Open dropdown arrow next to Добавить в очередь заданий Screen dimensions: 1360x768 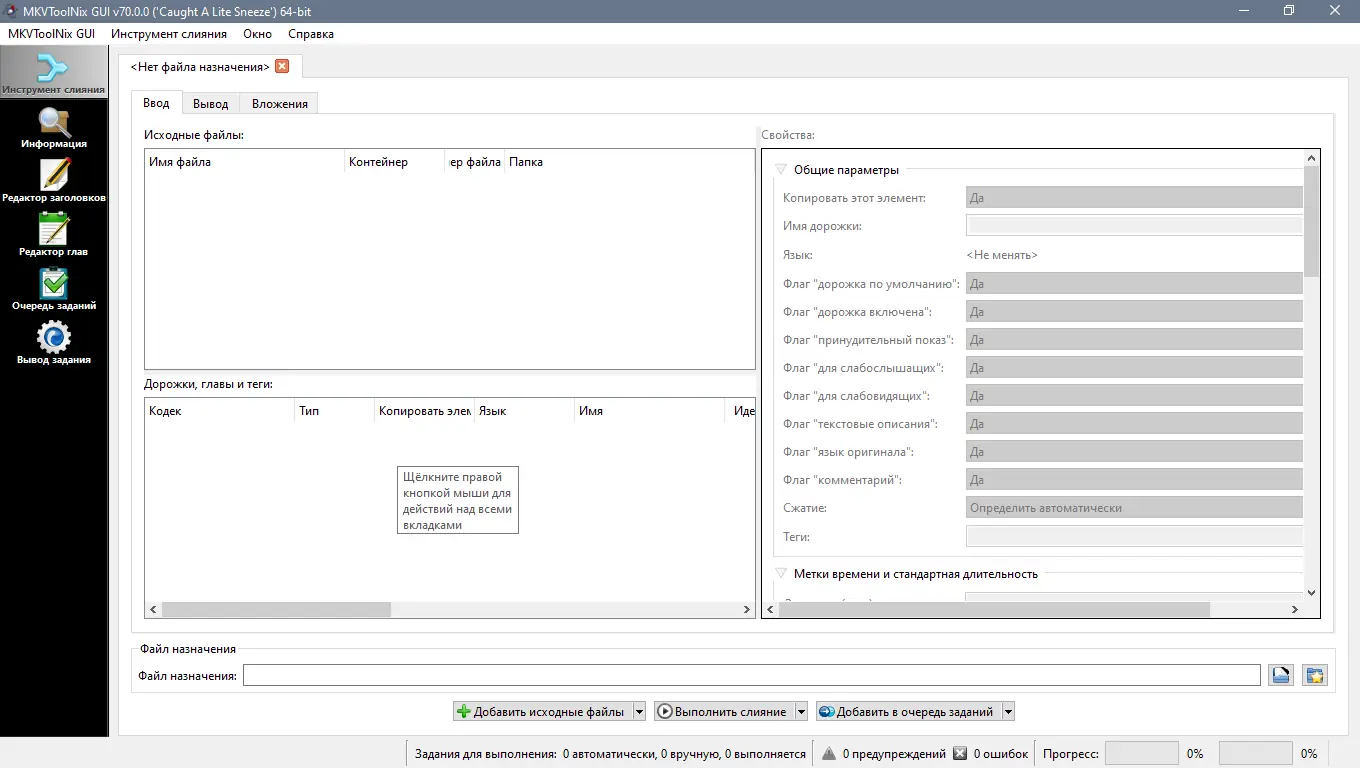click(1008, 712)
